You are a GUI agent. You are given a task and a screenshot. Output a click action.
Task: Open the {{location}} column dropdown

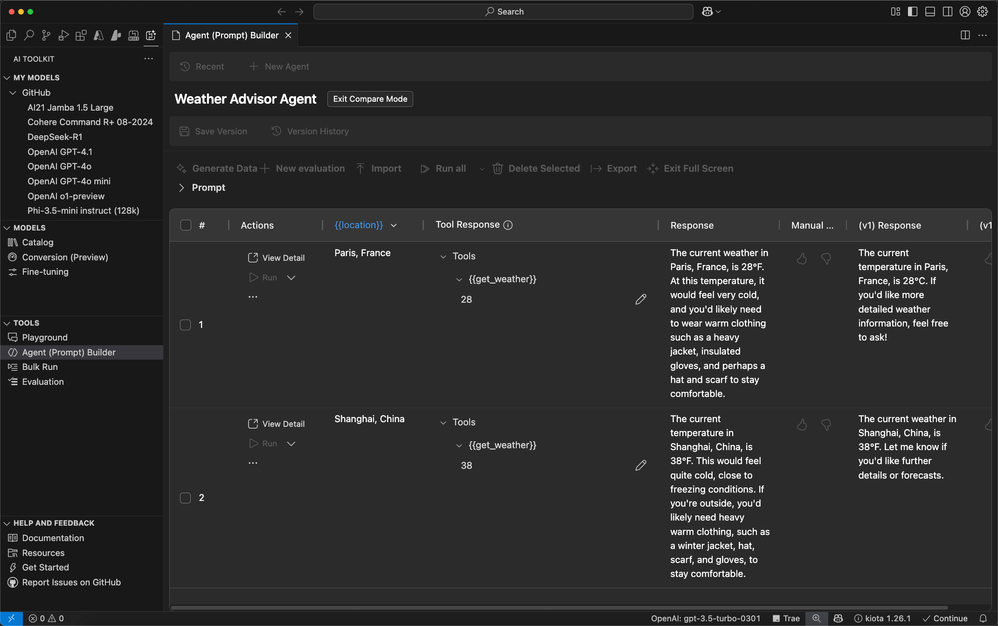pos(394,225)
